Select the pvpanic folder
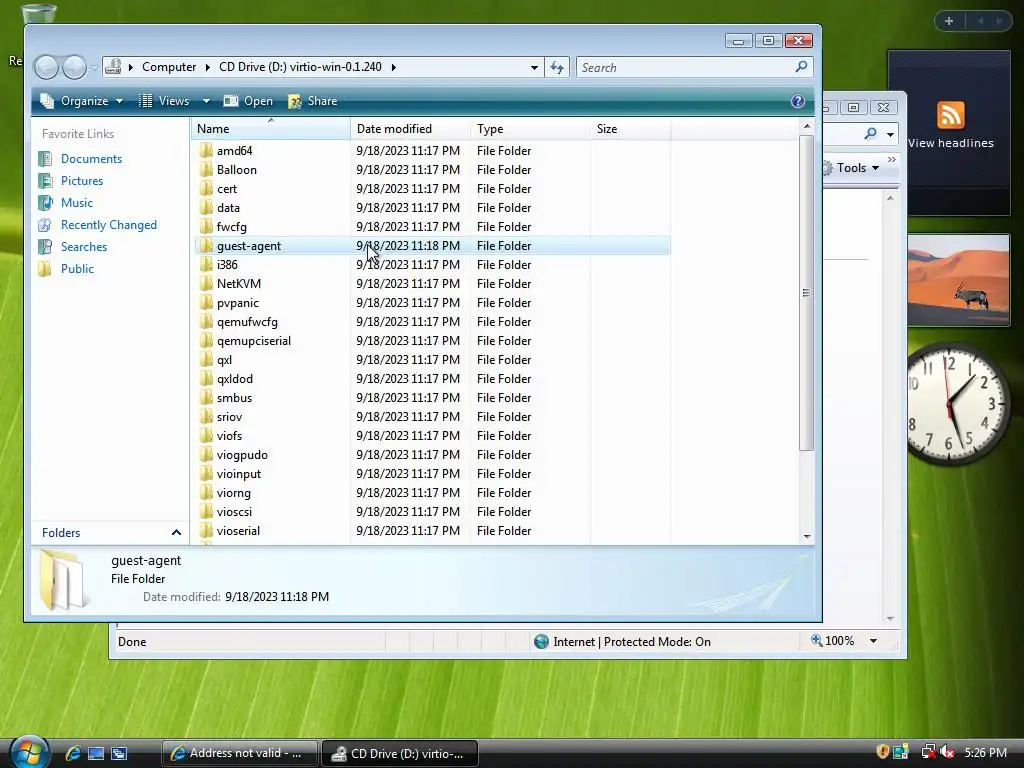Screen dimensions: 1024x768 click(x=238, y=303)
